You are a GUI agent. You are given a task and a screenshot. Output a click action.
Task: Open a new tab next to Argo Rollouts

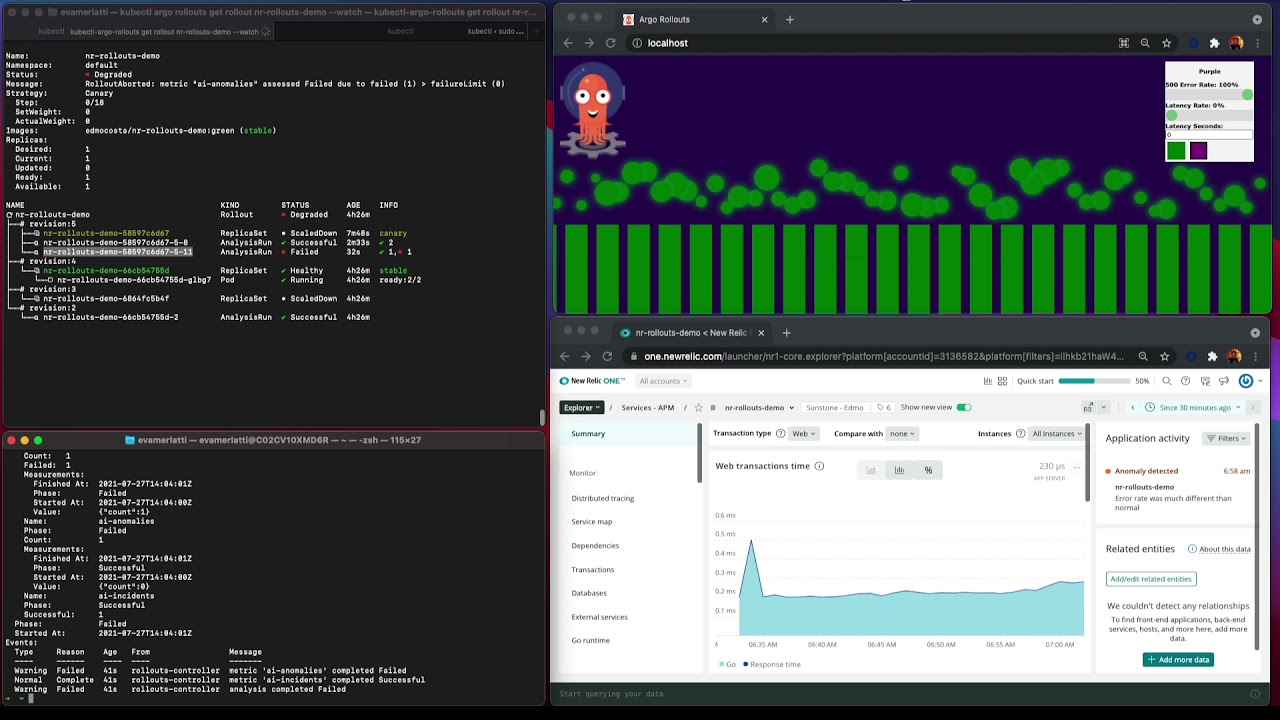789,19
